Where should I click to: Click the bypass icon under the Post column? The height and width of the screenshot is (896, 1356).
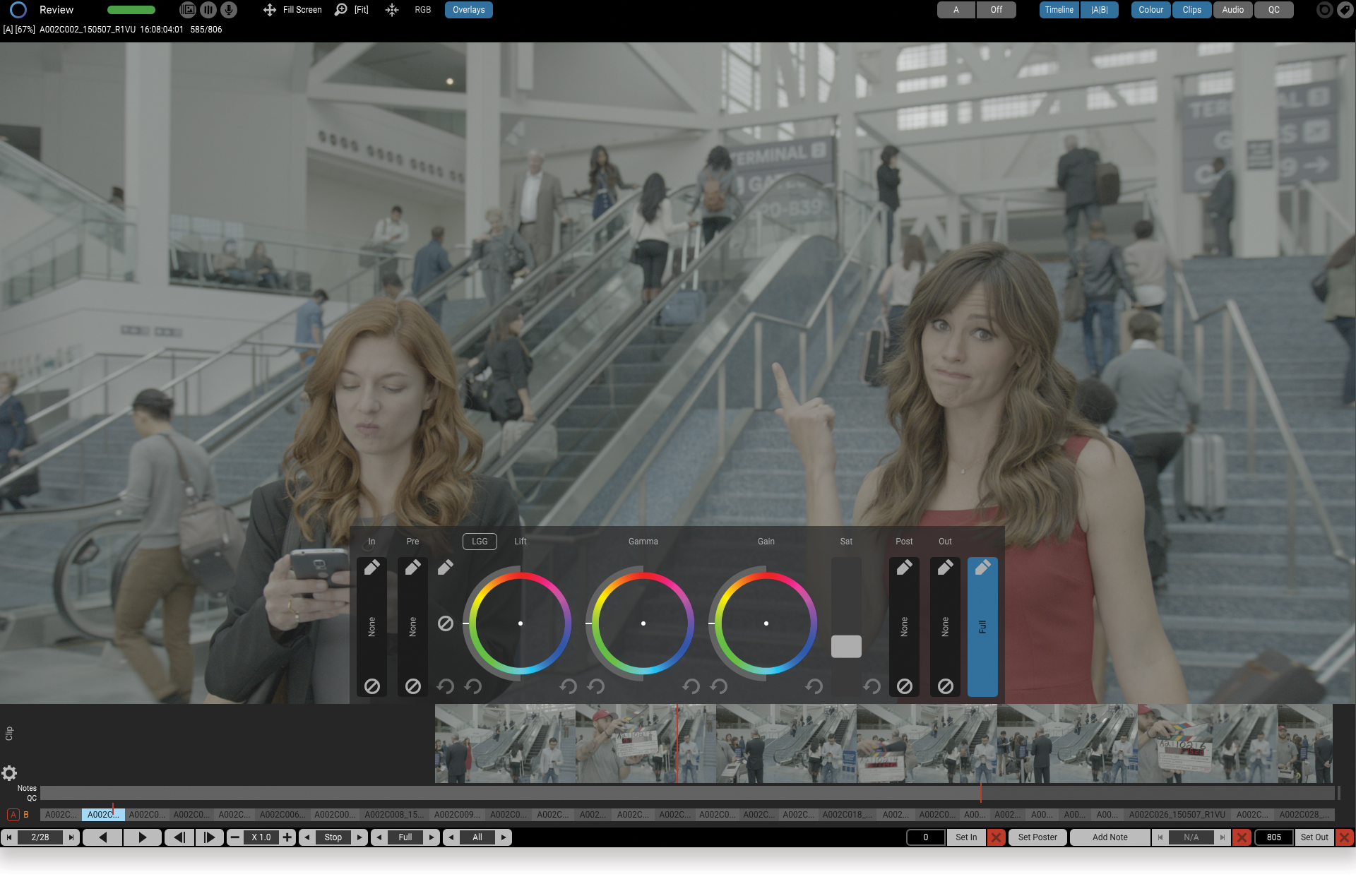(904, 686)
